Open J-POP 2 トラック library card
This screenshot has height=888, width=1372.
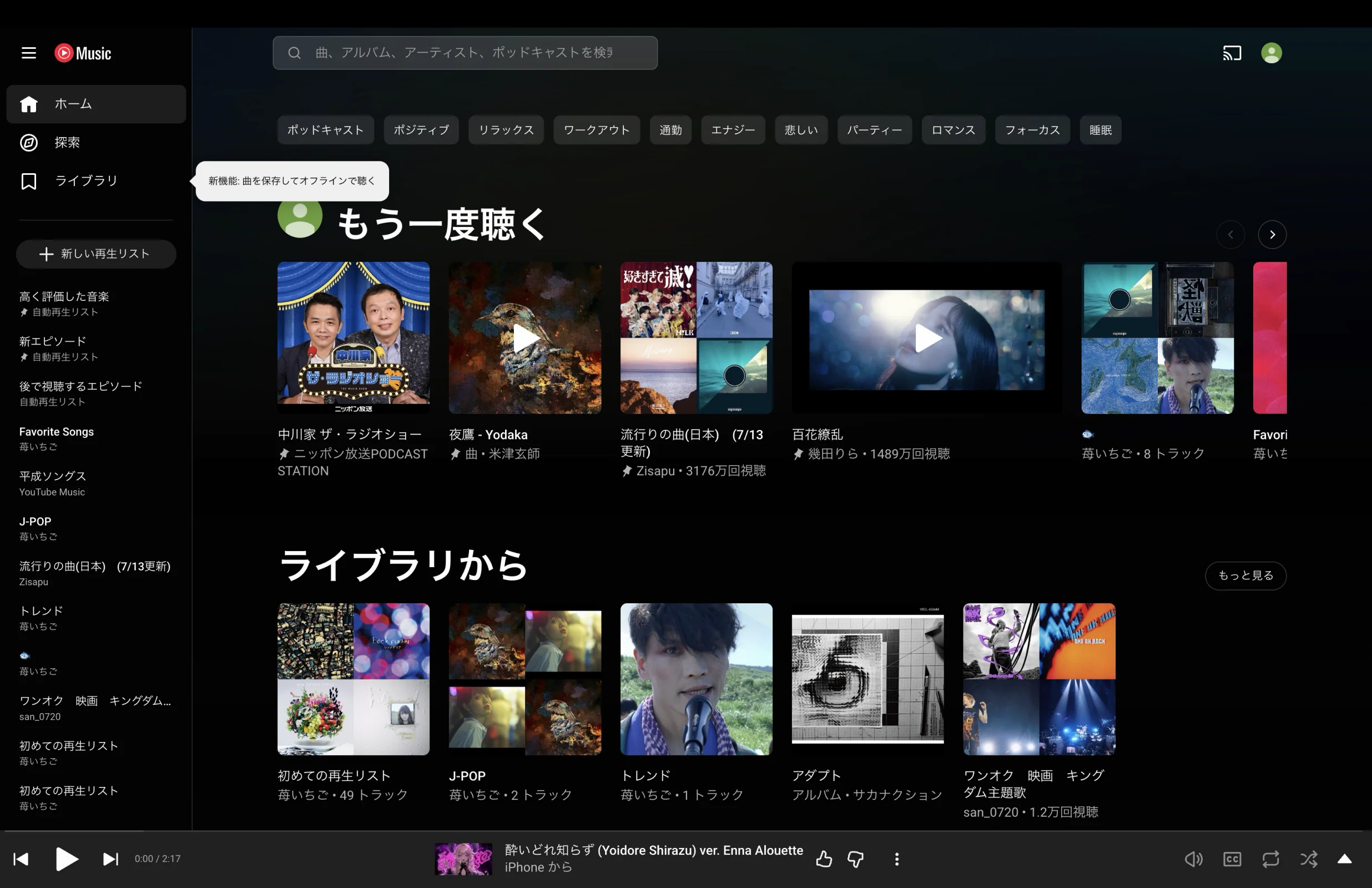[525, 679]
